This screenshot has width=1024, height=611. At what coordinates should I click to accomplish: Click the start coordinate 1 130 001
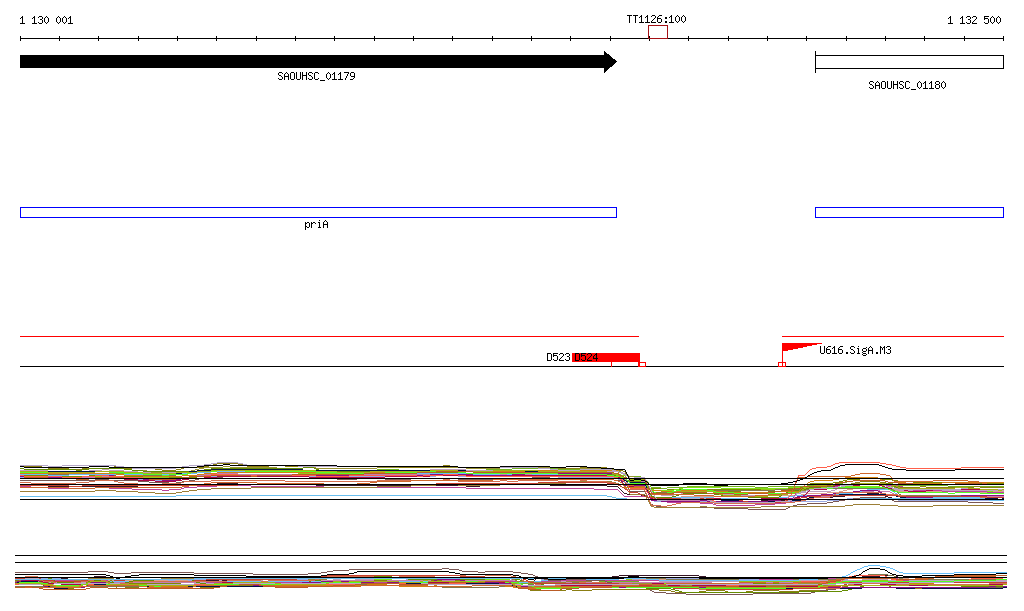(46, 20)
